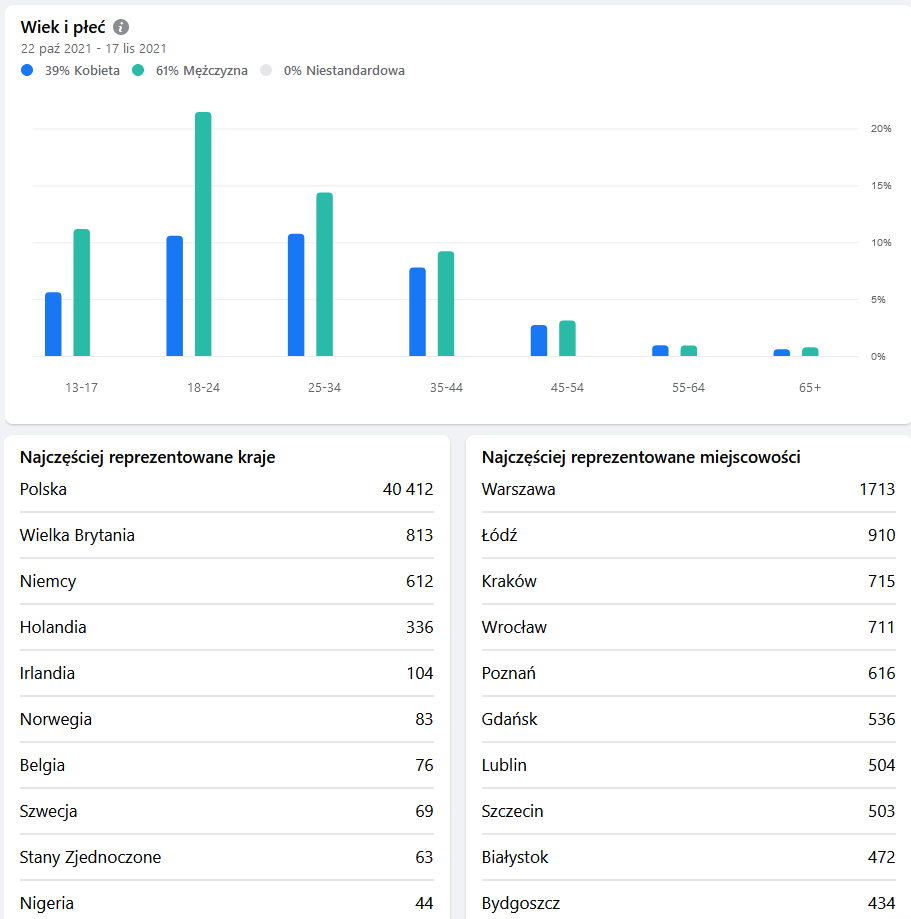911x919 pixels.
Task: Select the blue female bar for 18-24
Action: [x=175, y=296]
